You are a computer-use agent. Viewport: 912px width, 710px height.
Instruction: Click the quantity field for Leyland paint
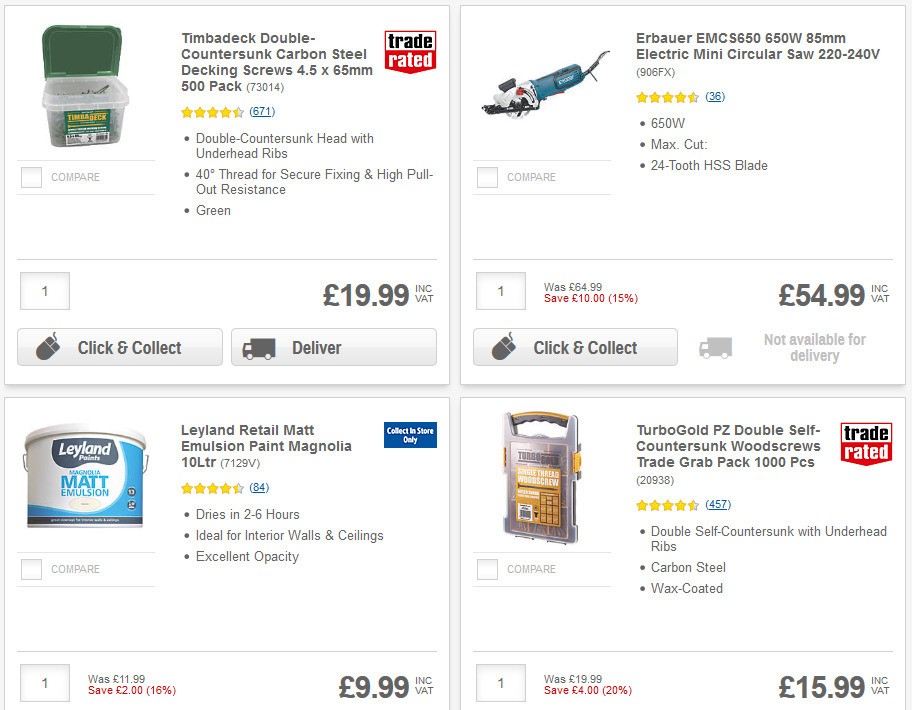(45, 683)
